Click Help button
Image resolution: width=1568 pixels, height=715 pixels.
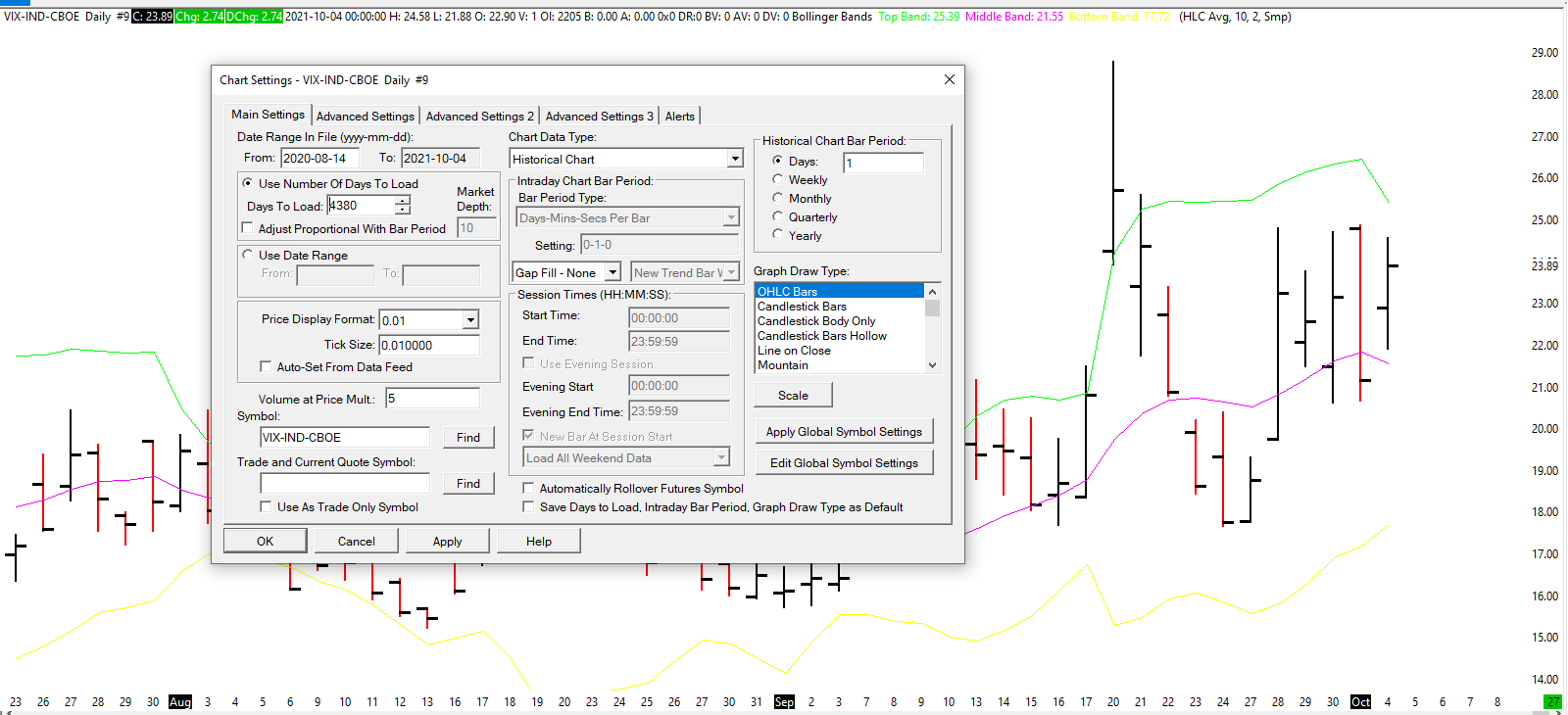[x=538, y=541]
